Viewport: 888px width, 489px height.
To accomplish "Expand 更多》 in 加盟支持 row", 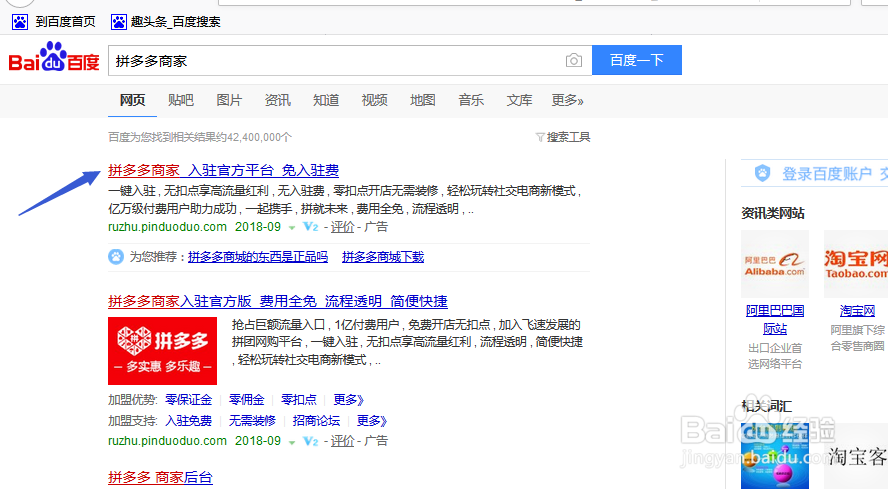I will pyautogui.click(x=372, y=420).
